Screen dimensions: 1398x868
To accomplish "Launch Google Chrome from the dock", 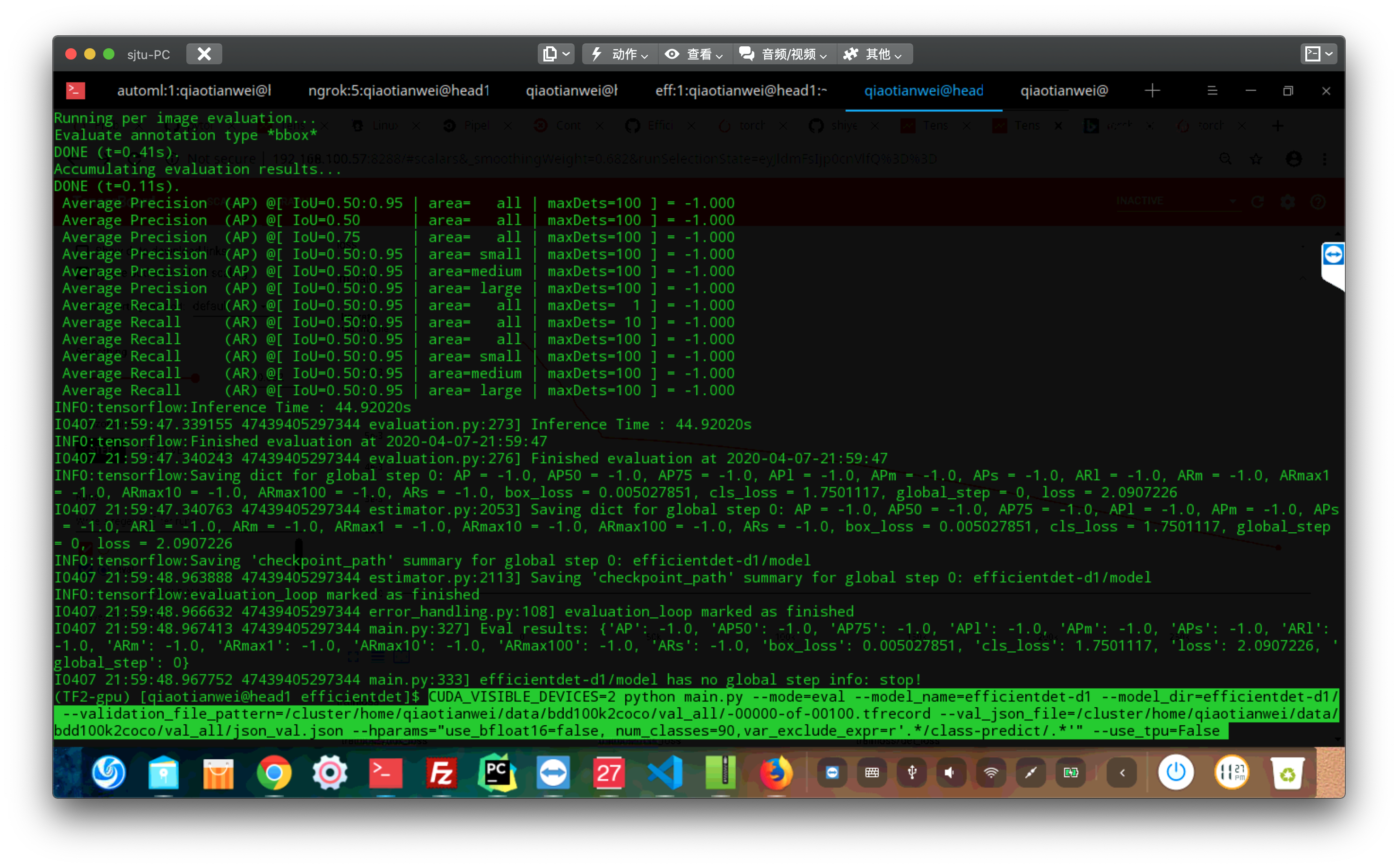I will (274, 773).
